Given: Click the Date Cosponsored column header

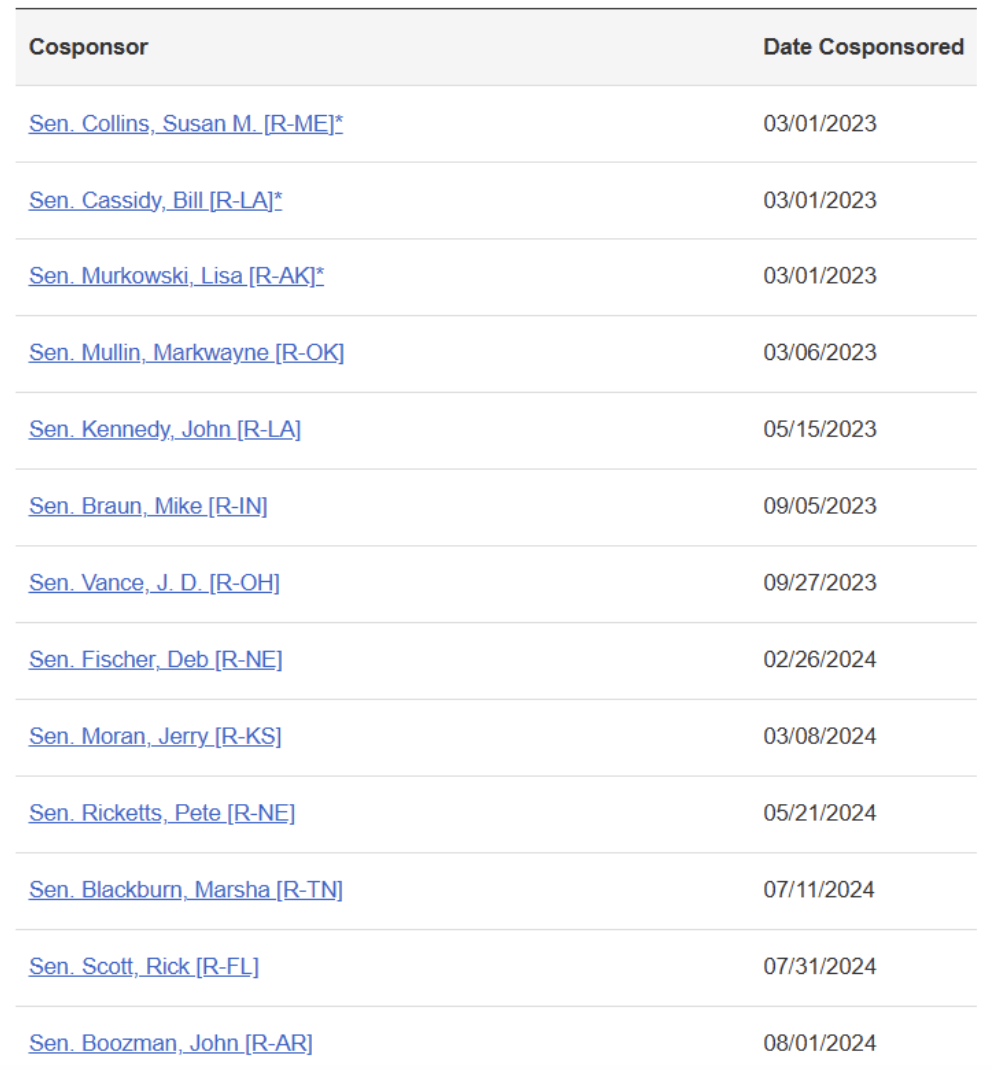Looking at the screenshot, I should pyautogui.click(x=863, y=47).
